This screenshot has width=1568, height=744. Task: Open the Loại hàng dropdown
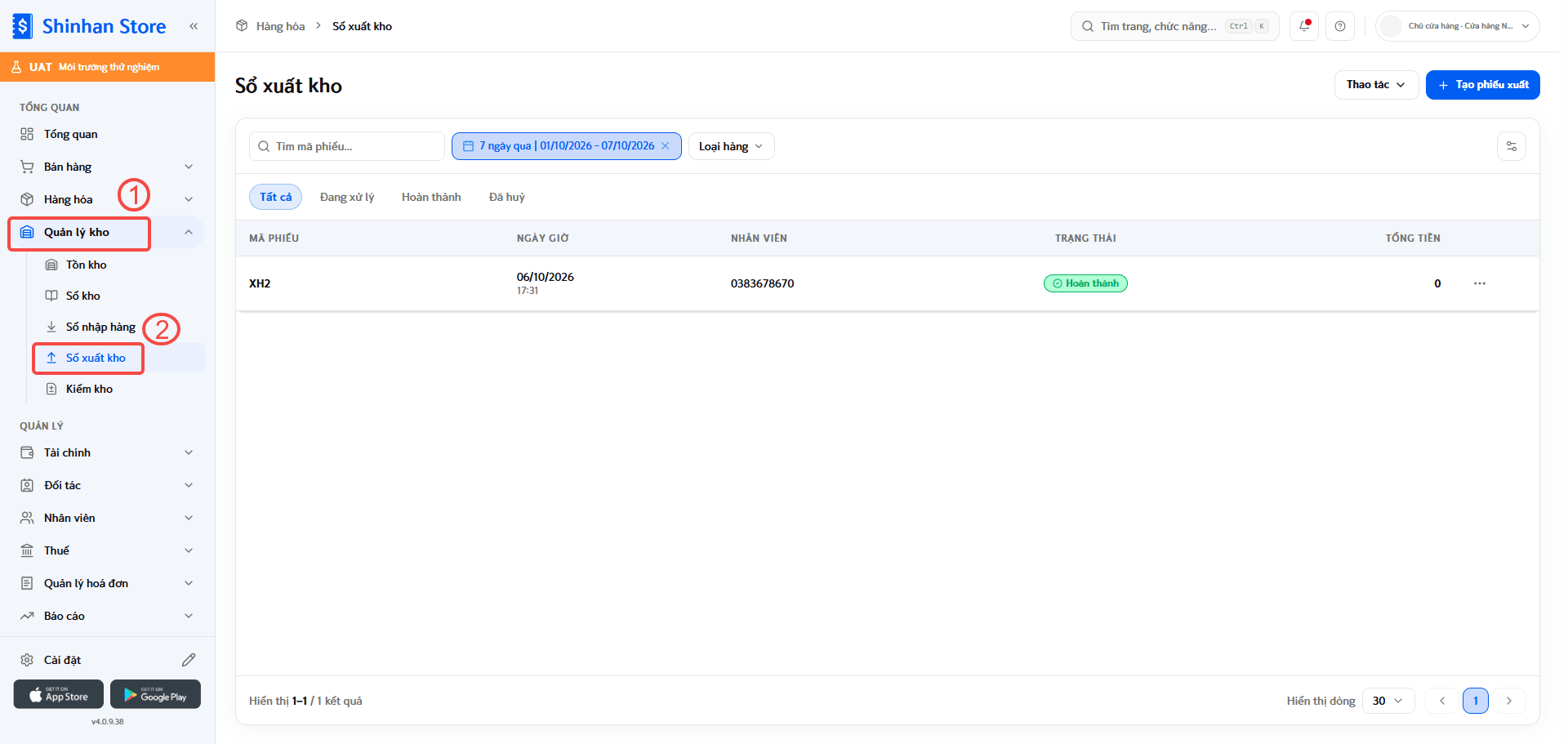[x=731, y=146]
